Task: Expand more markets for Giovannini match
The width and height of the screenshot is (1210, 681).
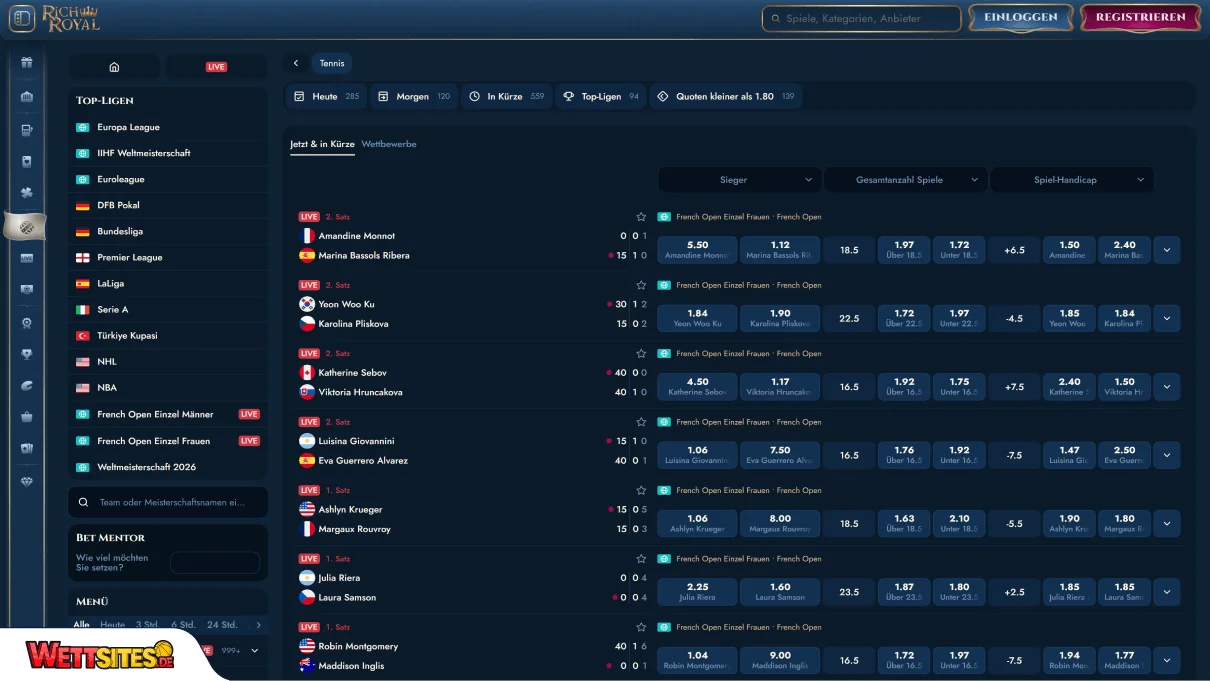Action: pyautogui.click(x=1167, y=455)
